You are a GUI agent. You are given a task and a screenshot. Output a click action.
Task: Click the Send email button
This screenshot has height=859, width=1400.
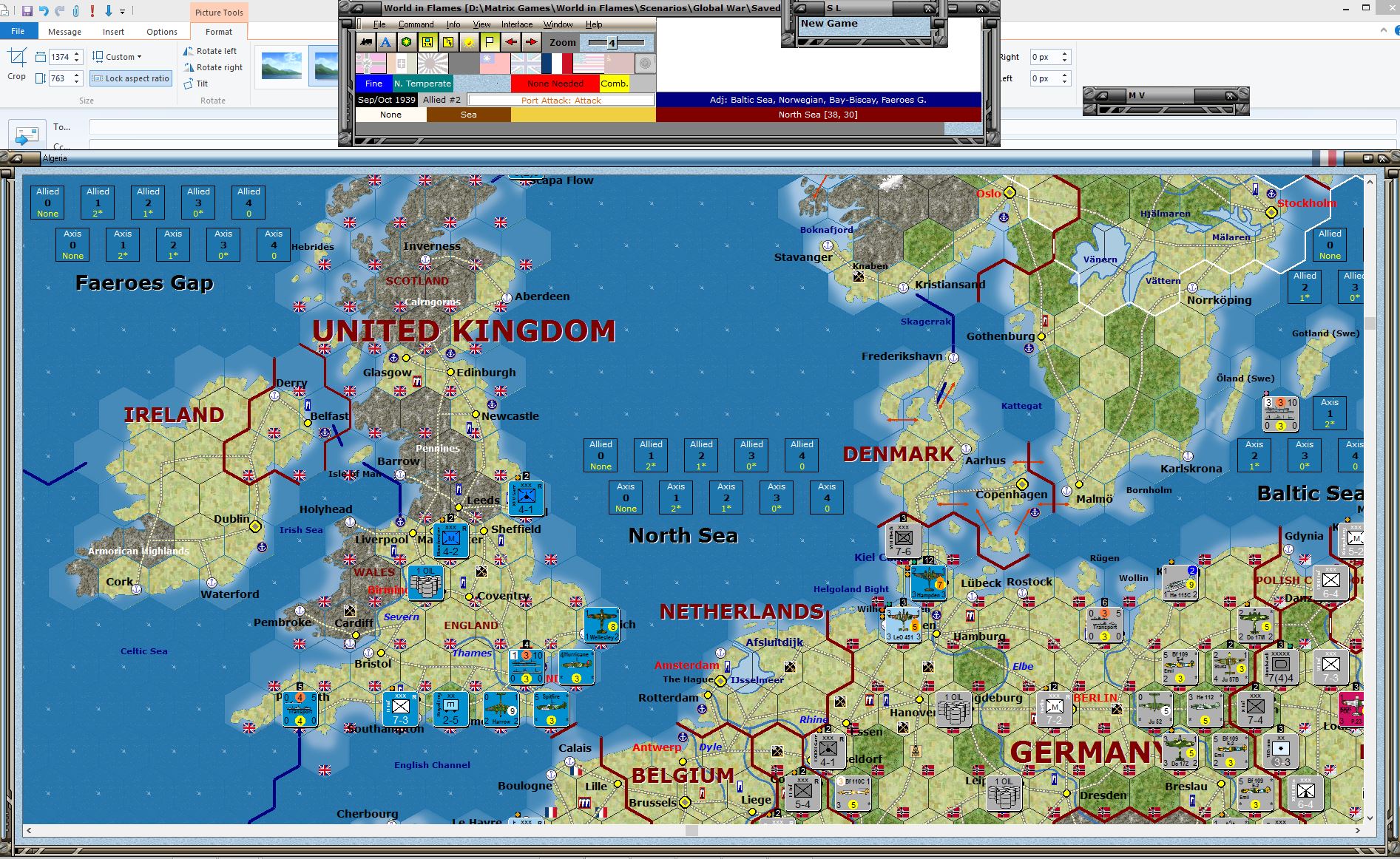(27, 135)
